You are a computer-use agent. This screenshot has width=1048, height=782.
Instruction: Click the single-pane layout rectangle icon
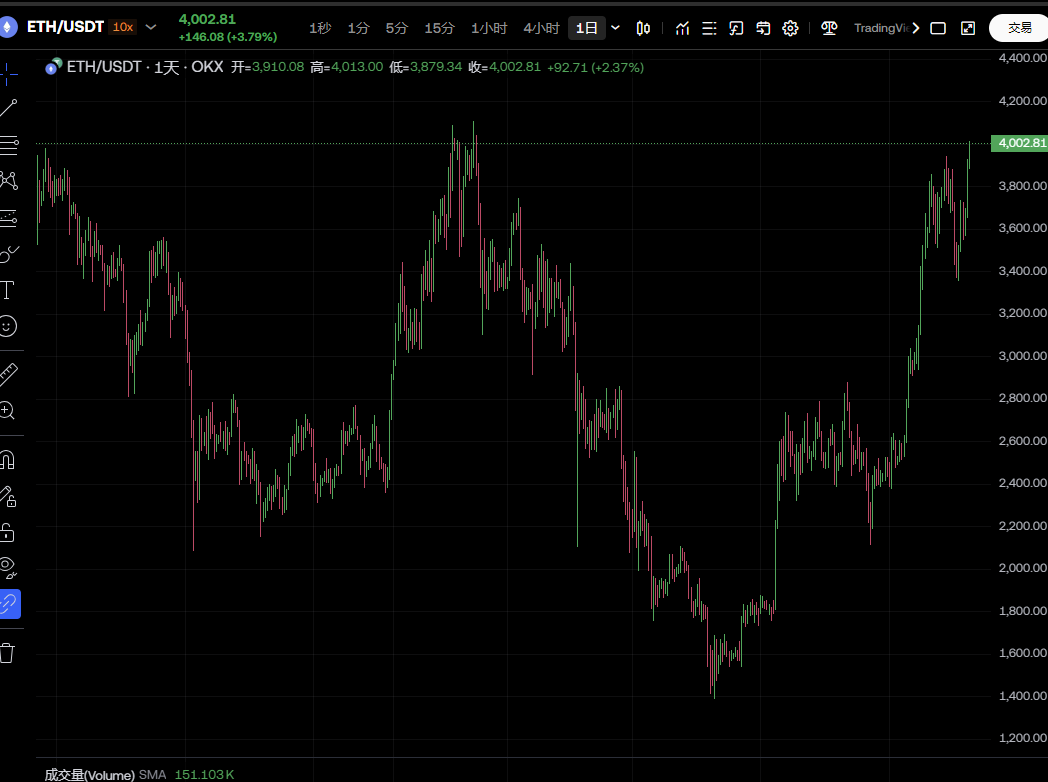(x=938, y=28)
